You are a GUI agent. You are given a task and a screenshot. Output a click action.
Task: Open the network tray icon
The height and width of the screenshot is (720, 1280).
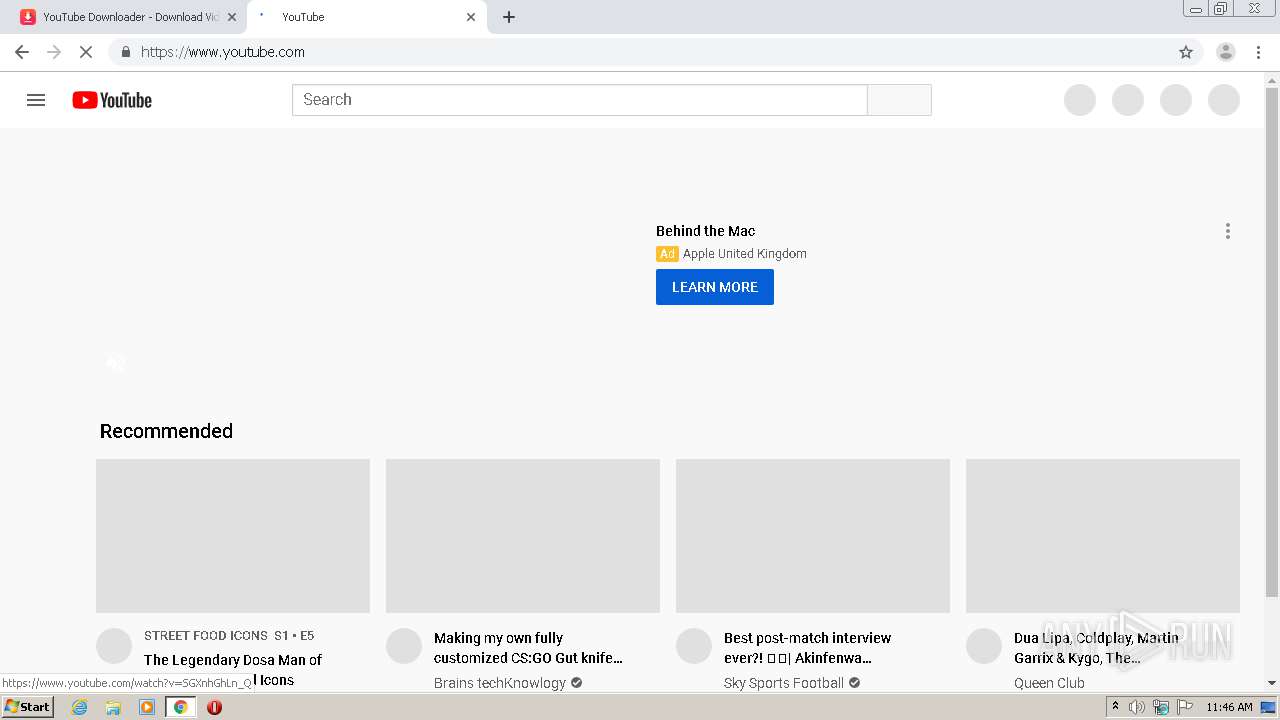(x=1161, y=707)
